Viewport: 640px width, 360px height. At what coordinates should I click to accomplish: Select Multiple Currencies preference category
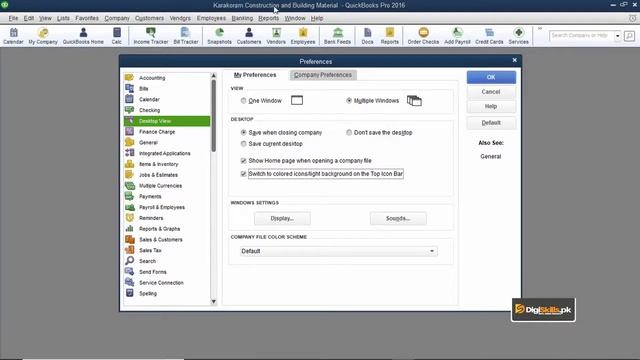[x=167, y=186]
